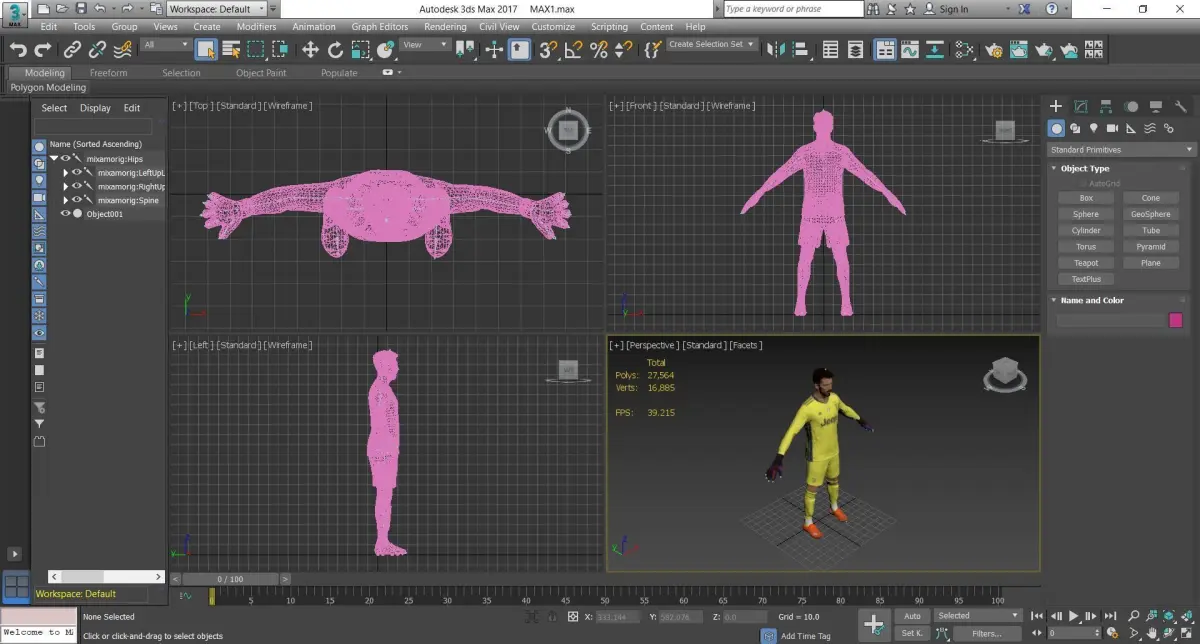Click the time slider 0 / 100 handle
1200x644 pixels.
coord(230,579)
